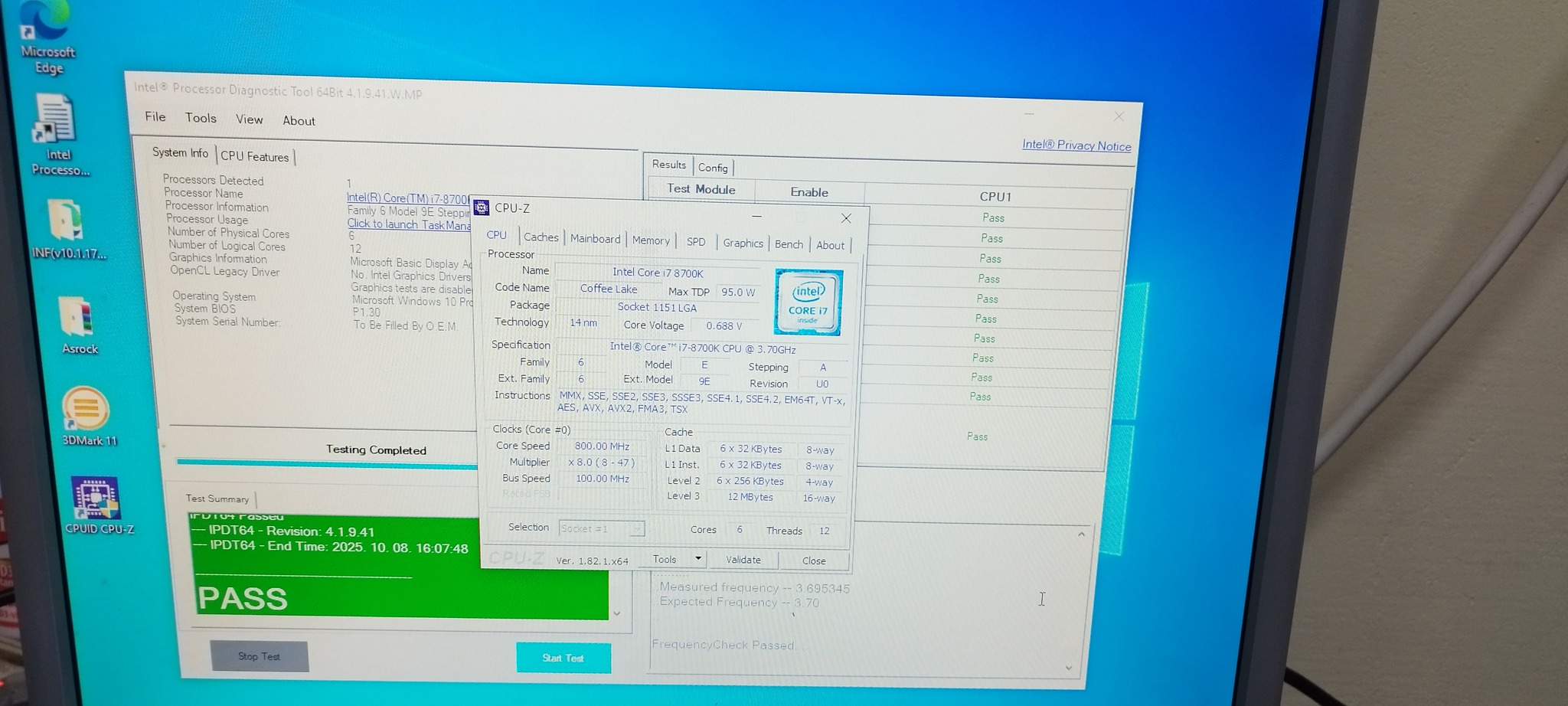Click the Start Test button
This screenshot has width=1568, height=706.
coord(563,658)
